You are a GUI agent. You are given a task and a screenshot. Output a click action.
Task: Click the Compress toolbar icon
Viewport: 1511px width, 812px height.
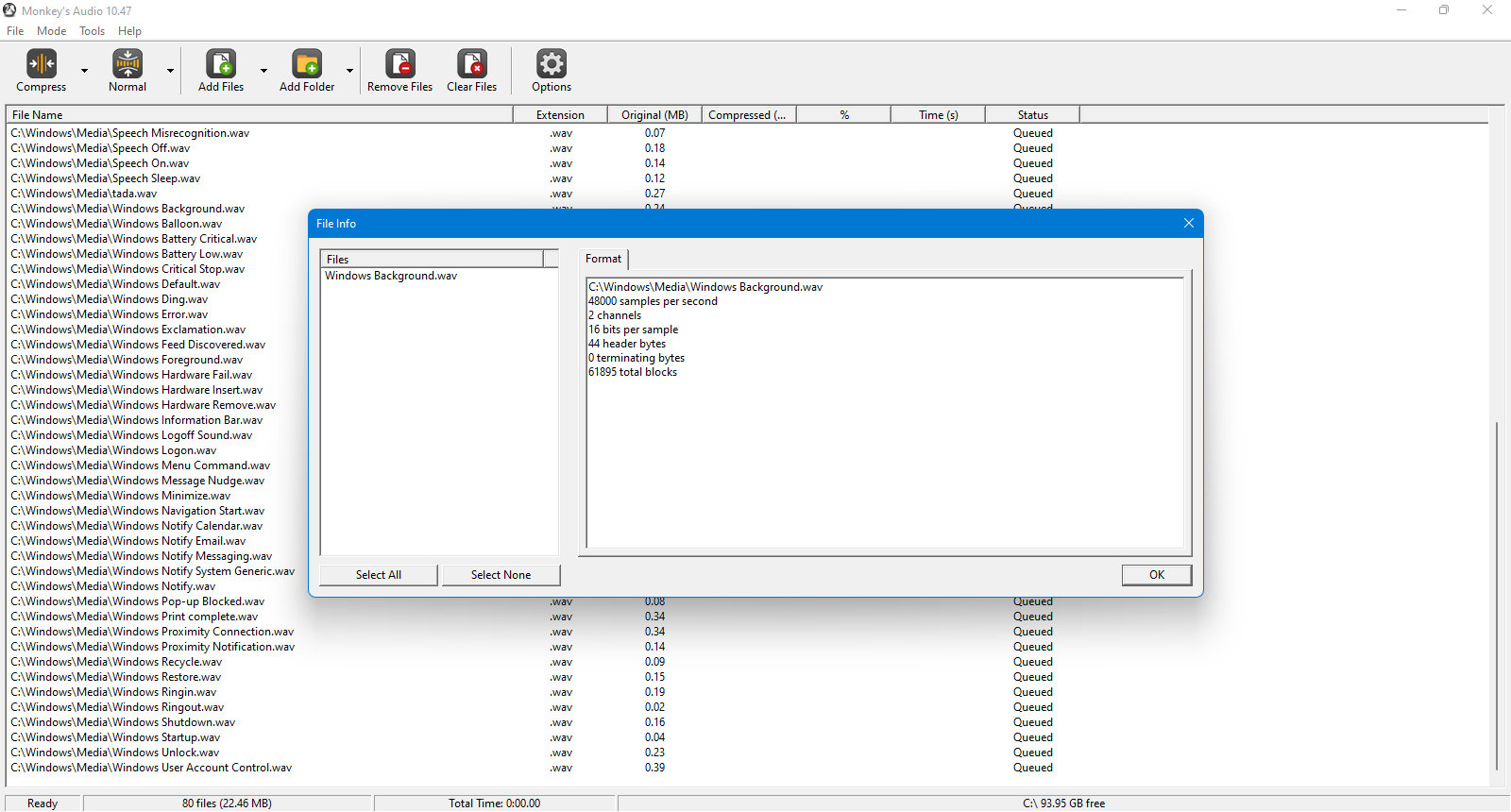point(42,63)
